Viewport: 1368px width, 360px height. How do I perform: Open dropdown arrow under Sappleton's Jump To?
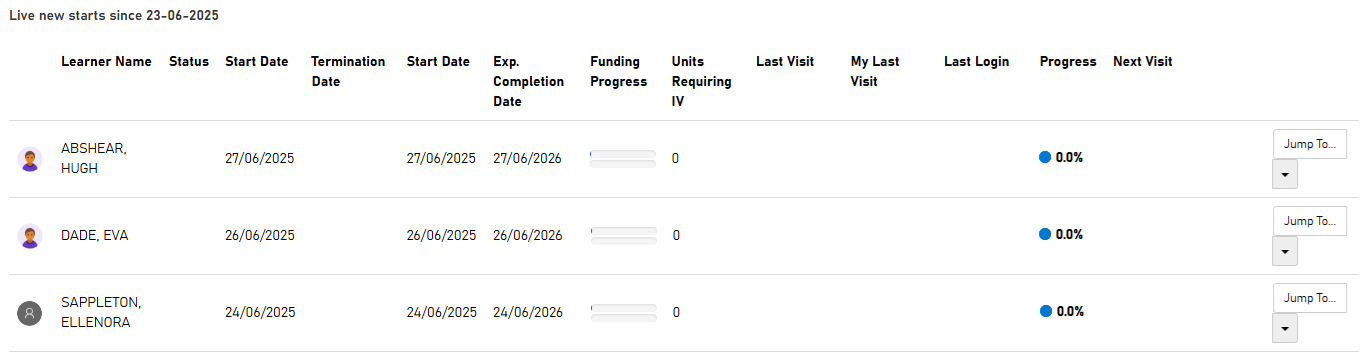(x=1285, y=328)
